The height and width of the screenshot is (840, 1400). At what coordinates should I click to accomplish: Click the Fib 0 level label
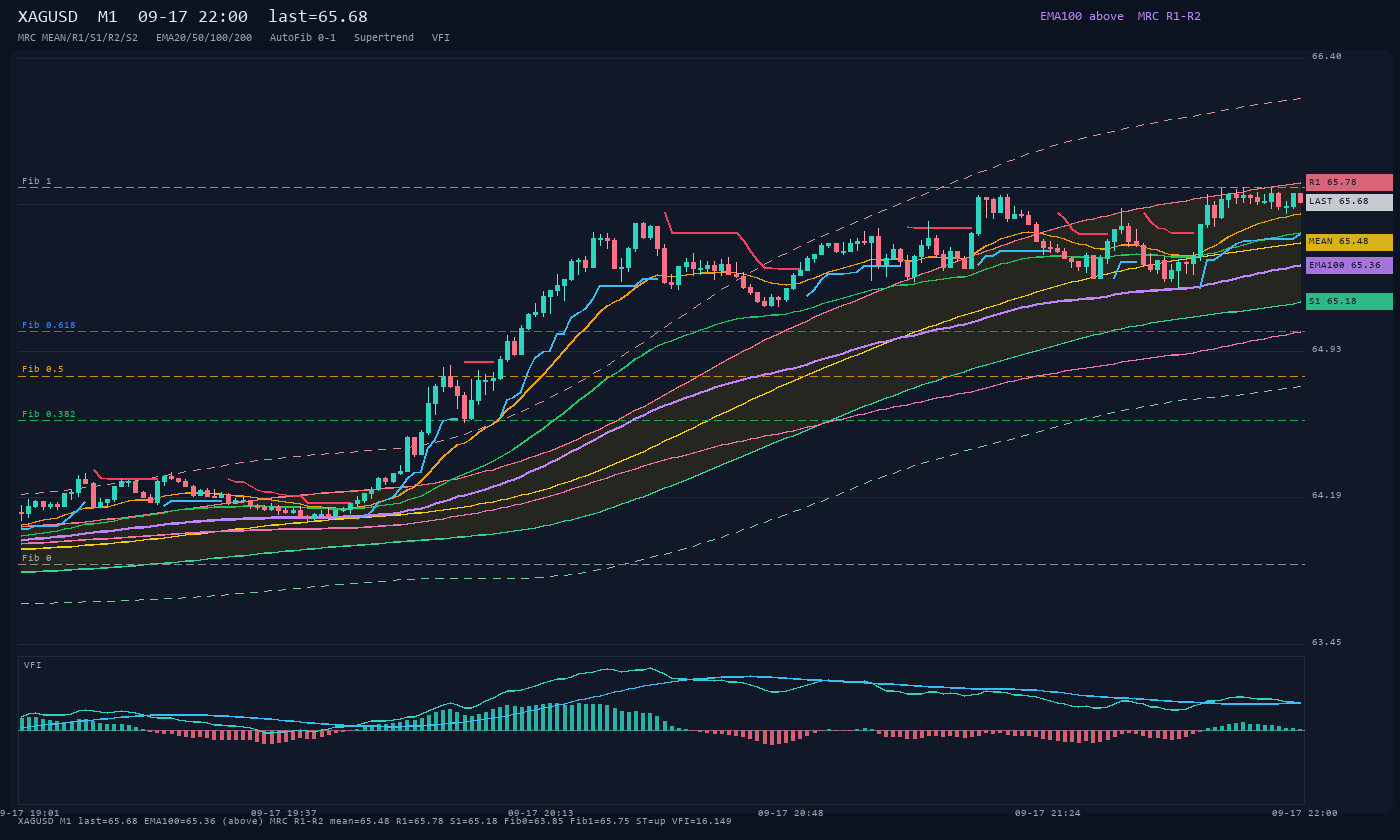(x=37, y=558)
